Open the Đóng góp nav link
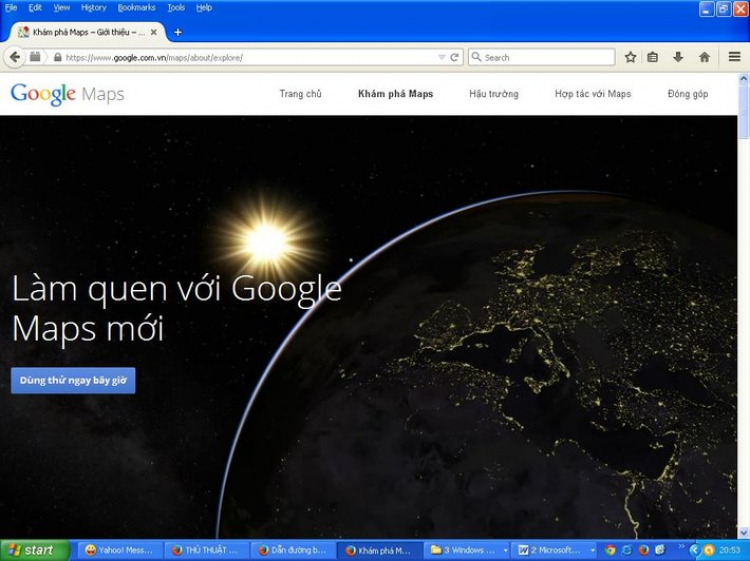This screenshot has height=561, width=750. click(687, 94)
